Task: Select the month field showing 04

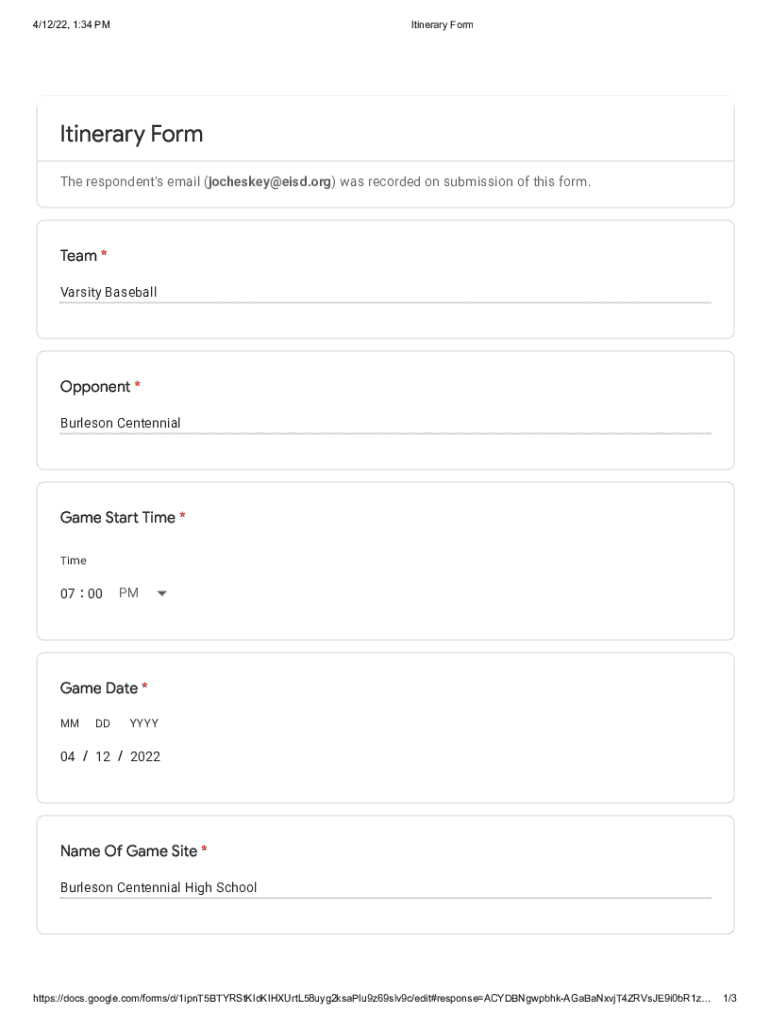Action: [68, 757]
